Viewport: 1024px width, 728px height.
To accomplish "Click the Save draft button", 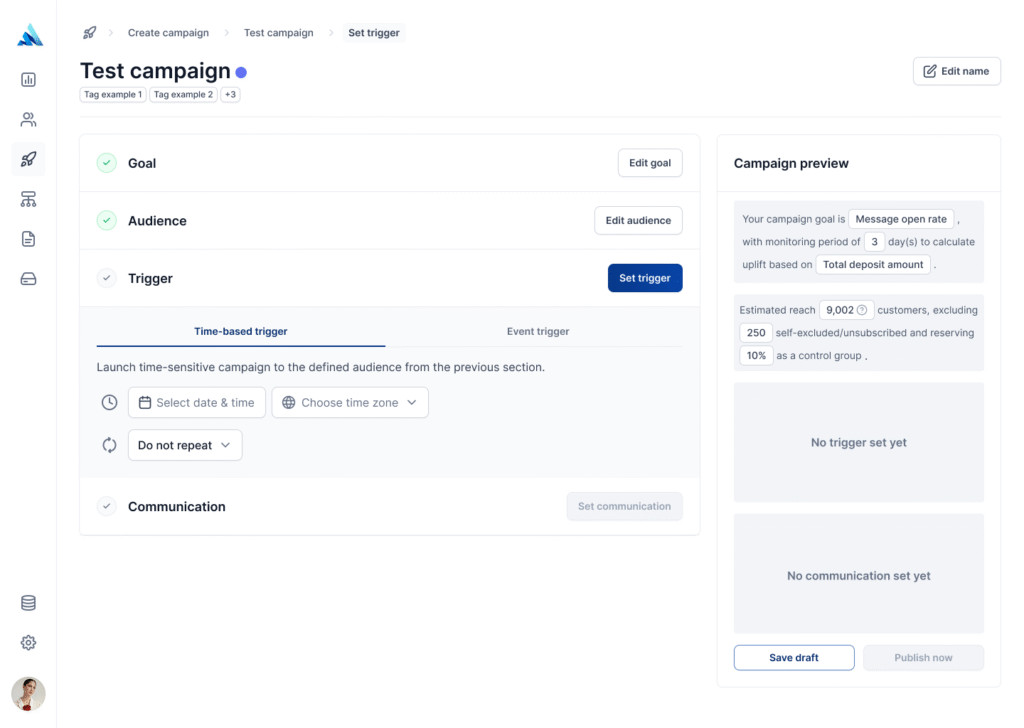I will (x=793, y=657).
